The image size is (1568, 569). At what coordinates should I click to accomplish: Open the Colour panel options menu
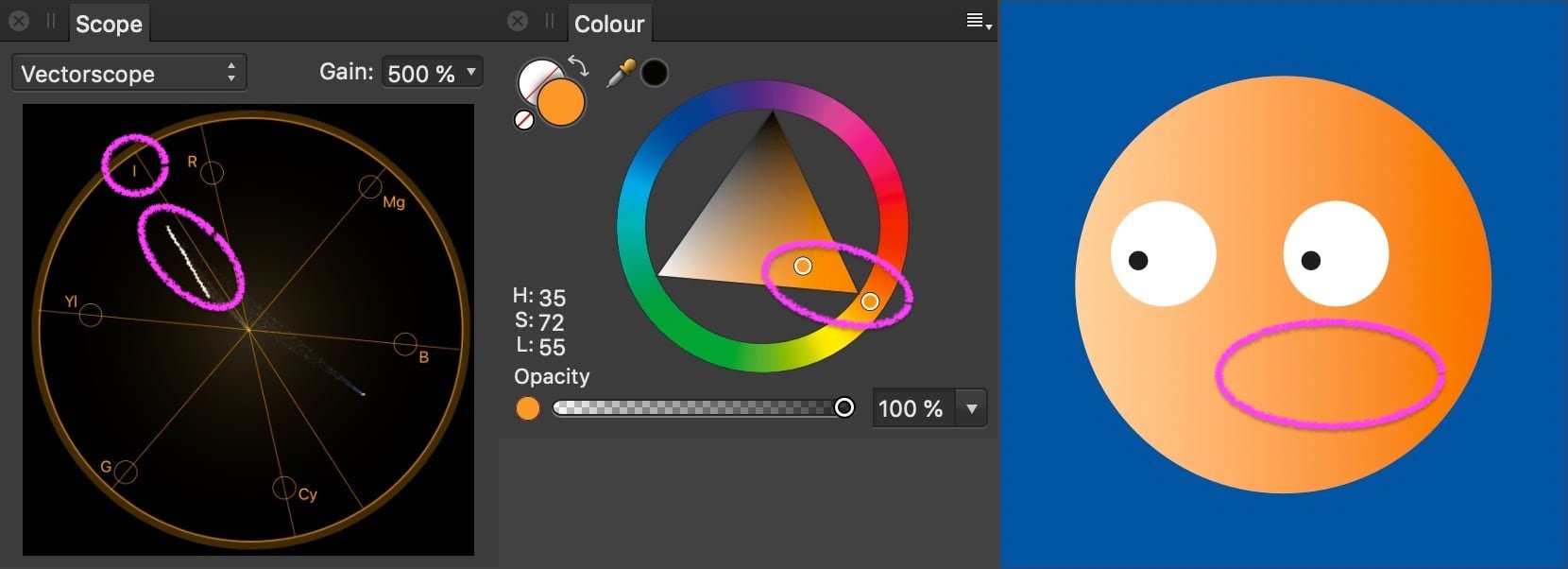pos(978,22)
